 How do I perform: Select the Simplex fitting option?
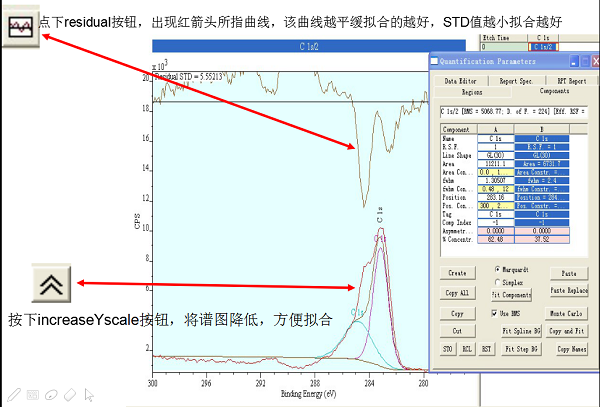498,282
